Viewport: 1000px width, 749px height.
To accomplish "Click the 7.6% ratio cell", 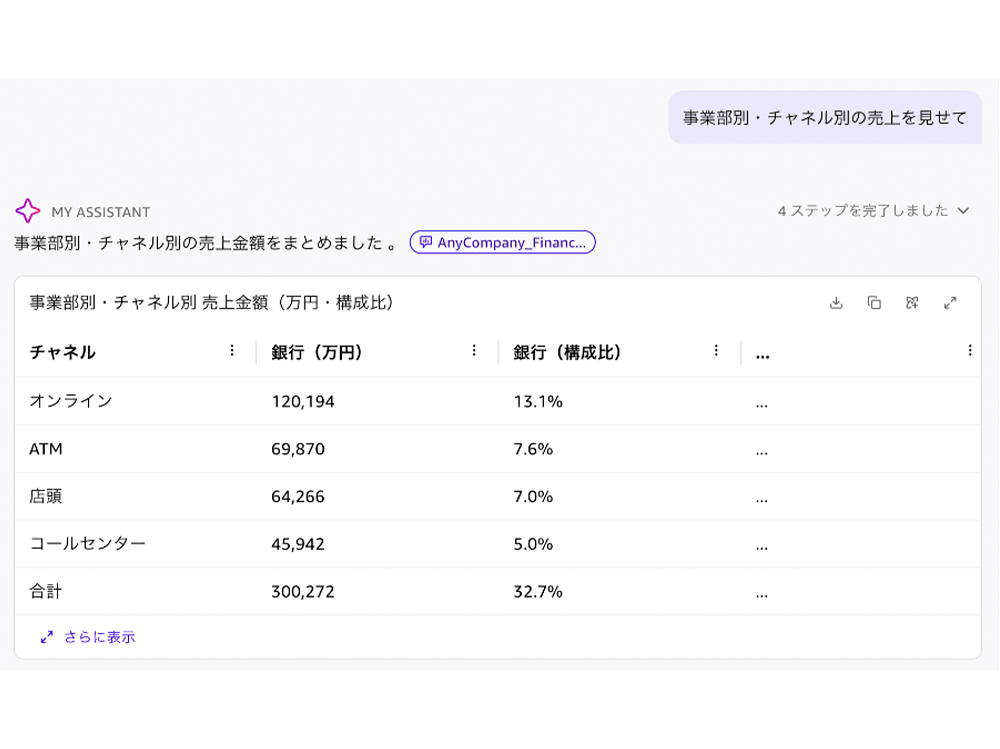I will pyautogui.click(x=533, y=449).
